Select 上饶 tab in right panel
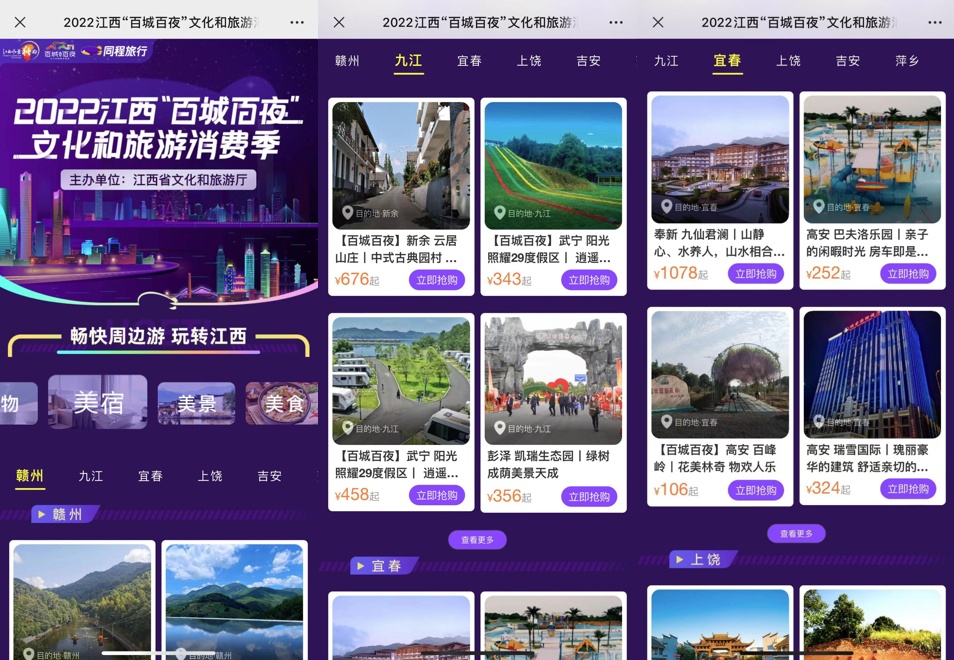This screenshot has width=954, height=660. pos(788,61)
